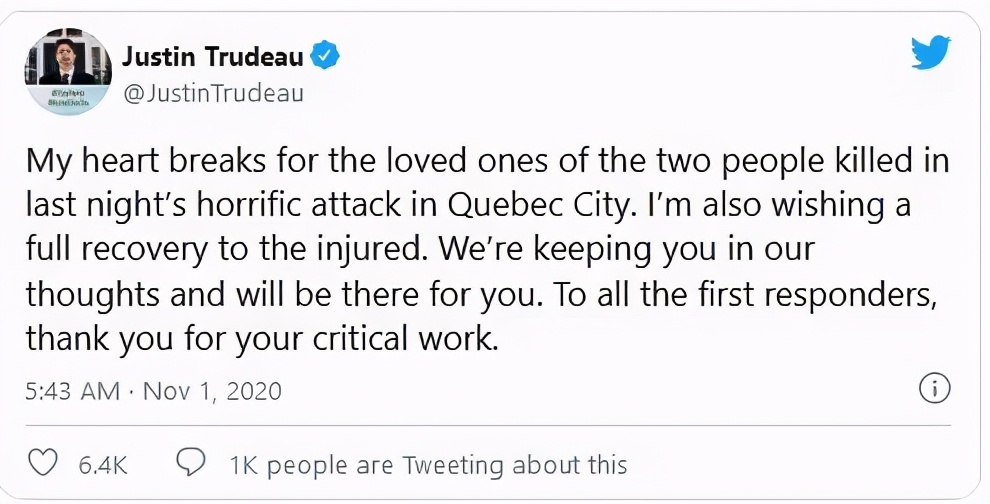Click the banner text at the avatar's bottom

(x=68, y=101)
